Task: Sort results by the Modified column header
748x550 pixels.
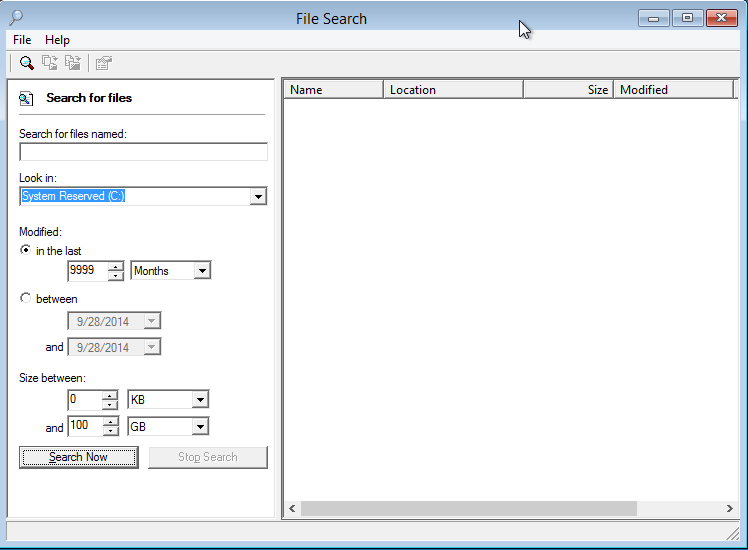Action: (672, 90)
